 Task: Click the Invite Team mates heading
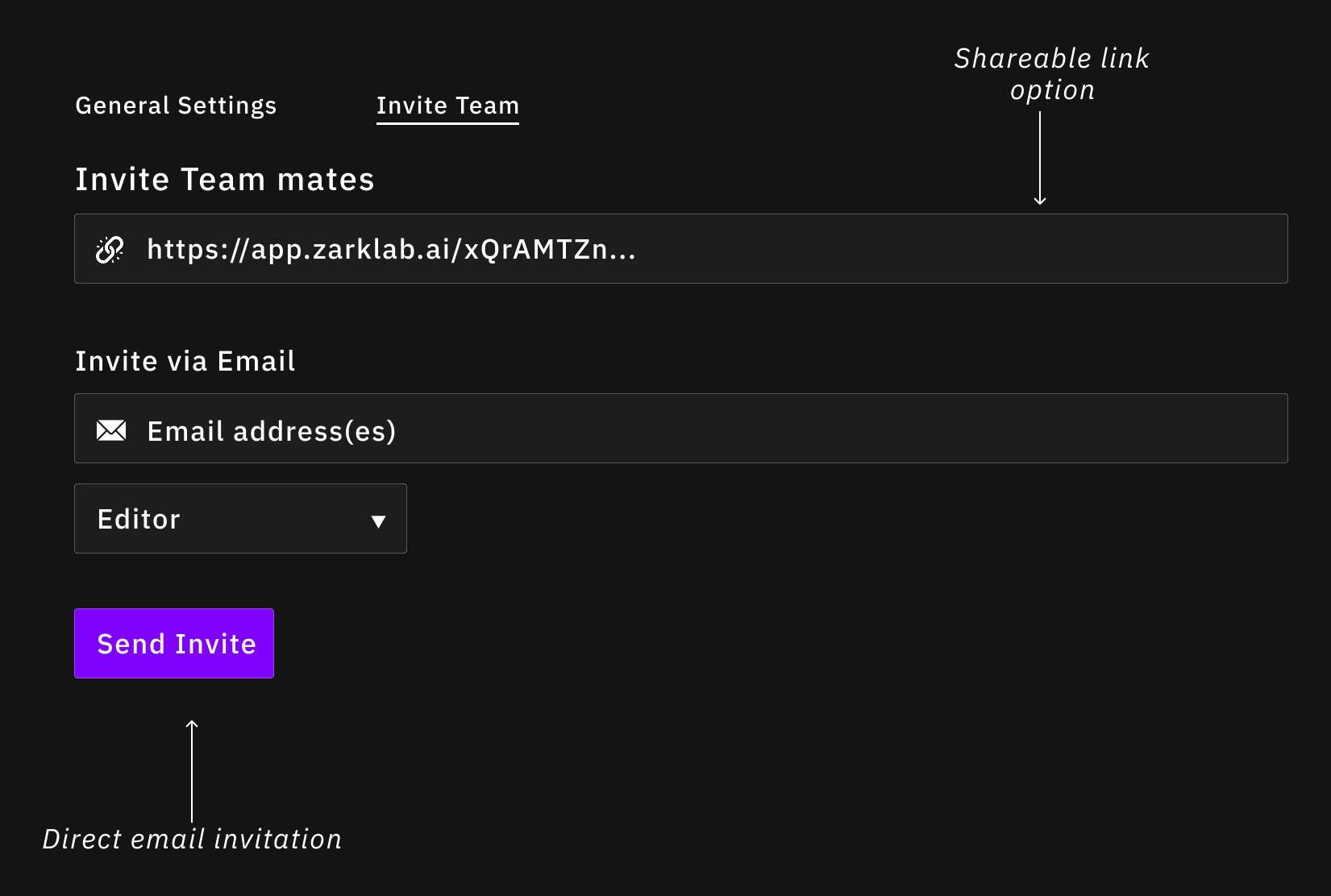point(225,179)
